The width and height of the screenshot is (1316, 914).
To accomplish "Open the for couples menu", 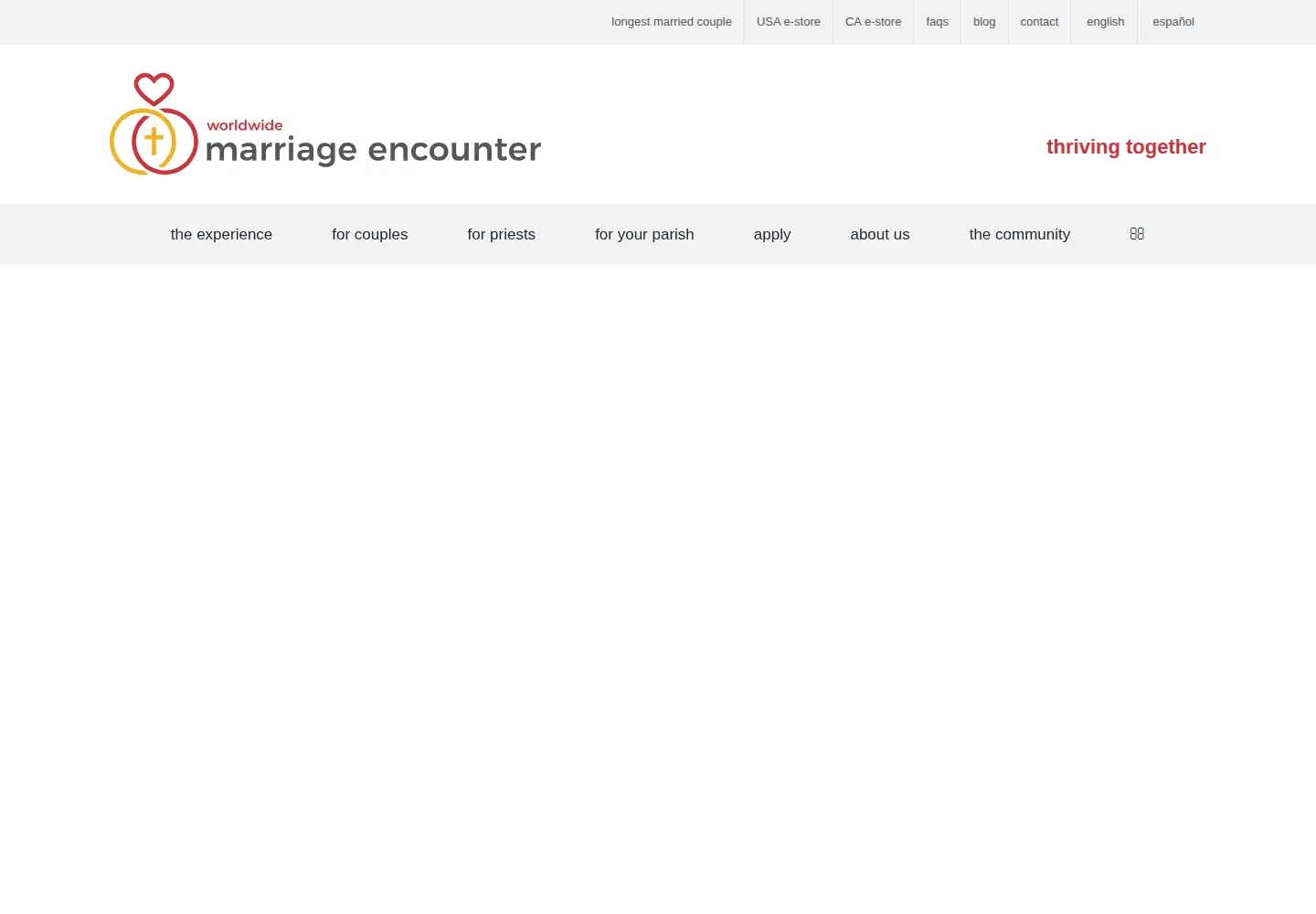I will pyautogui.click(x=370, y=234).
